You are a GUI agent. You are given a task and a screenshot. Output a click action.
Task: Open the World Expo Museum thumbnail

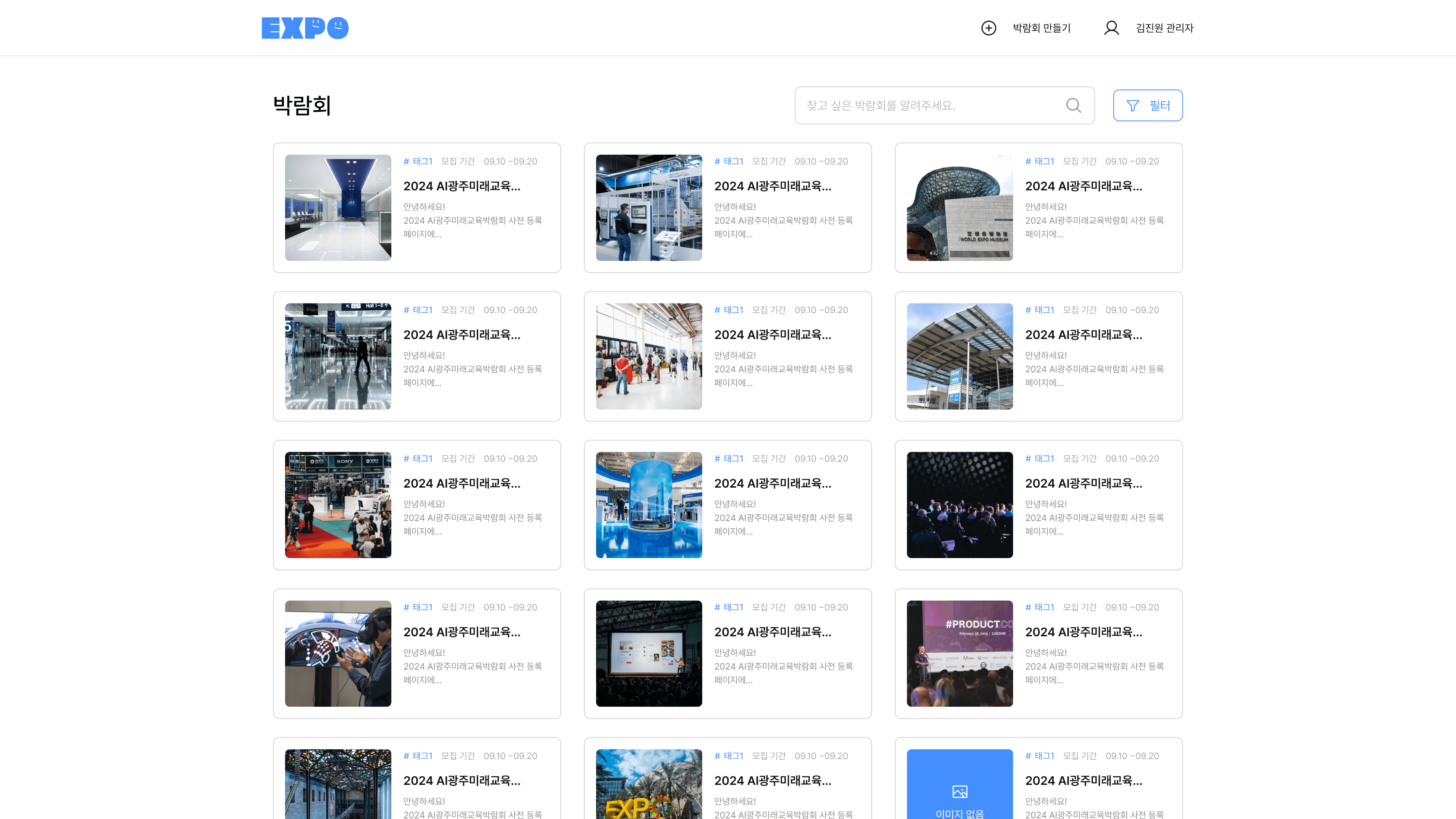pos(960,208)
